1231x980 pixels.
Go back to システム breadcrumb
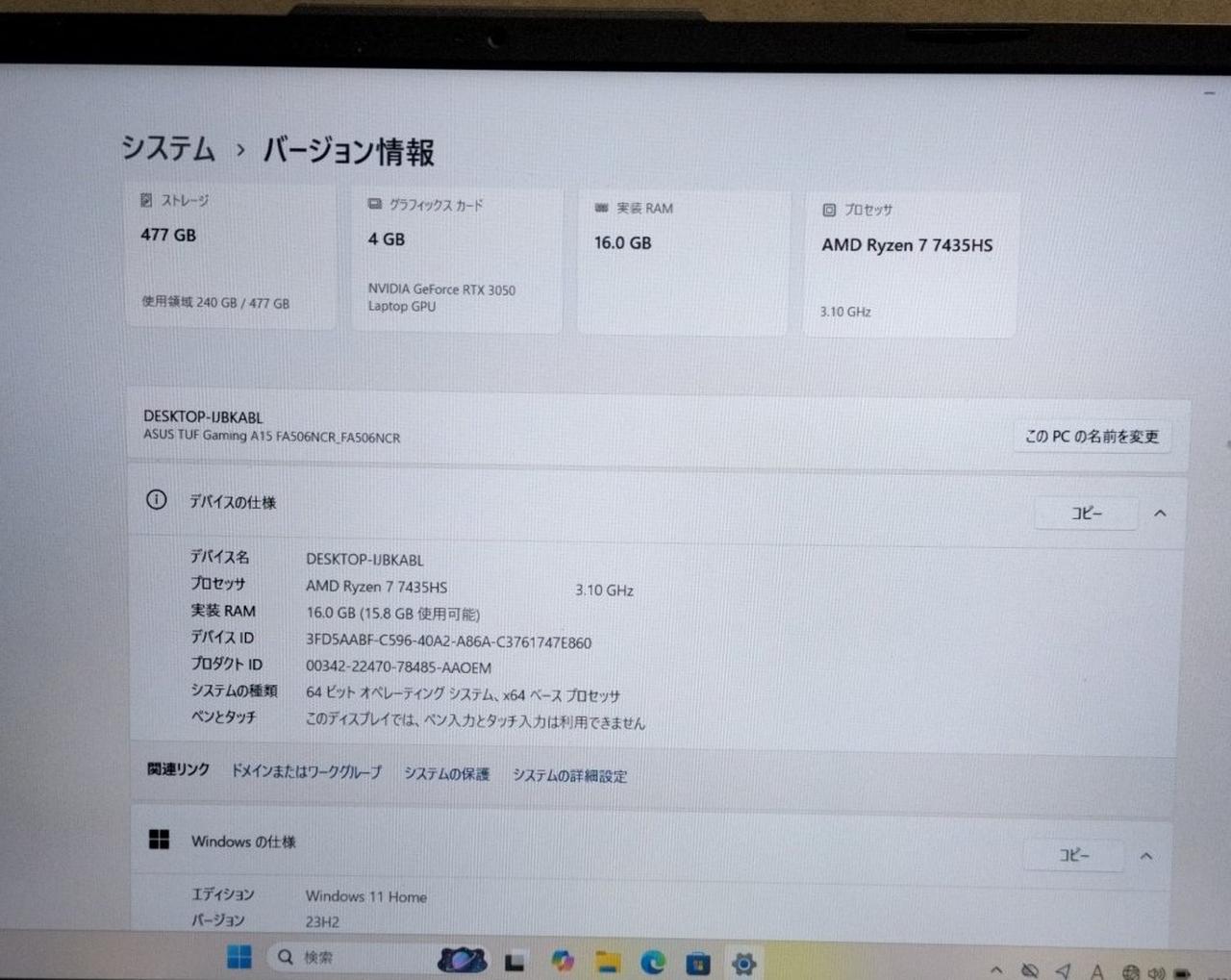click(168, 148)
